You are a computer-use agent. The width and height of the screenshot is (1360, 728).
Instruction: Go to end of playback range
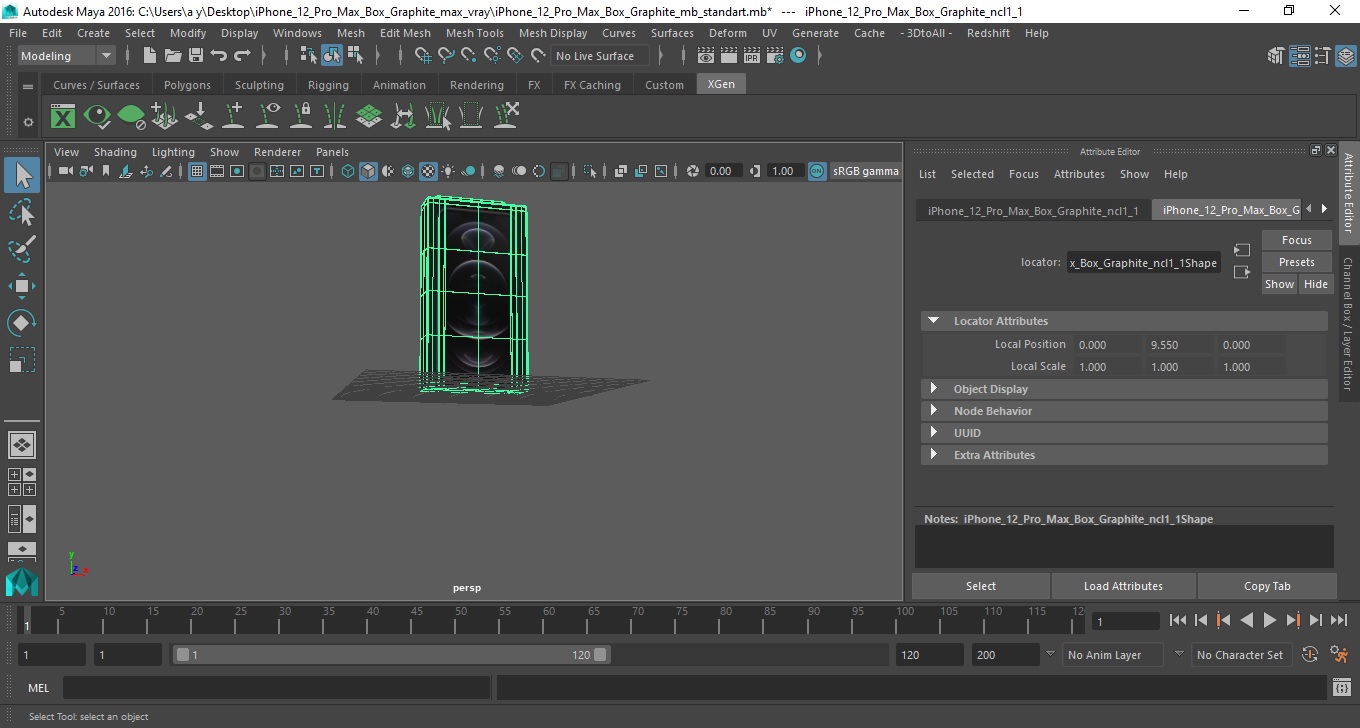click(x=1339, y=621)
